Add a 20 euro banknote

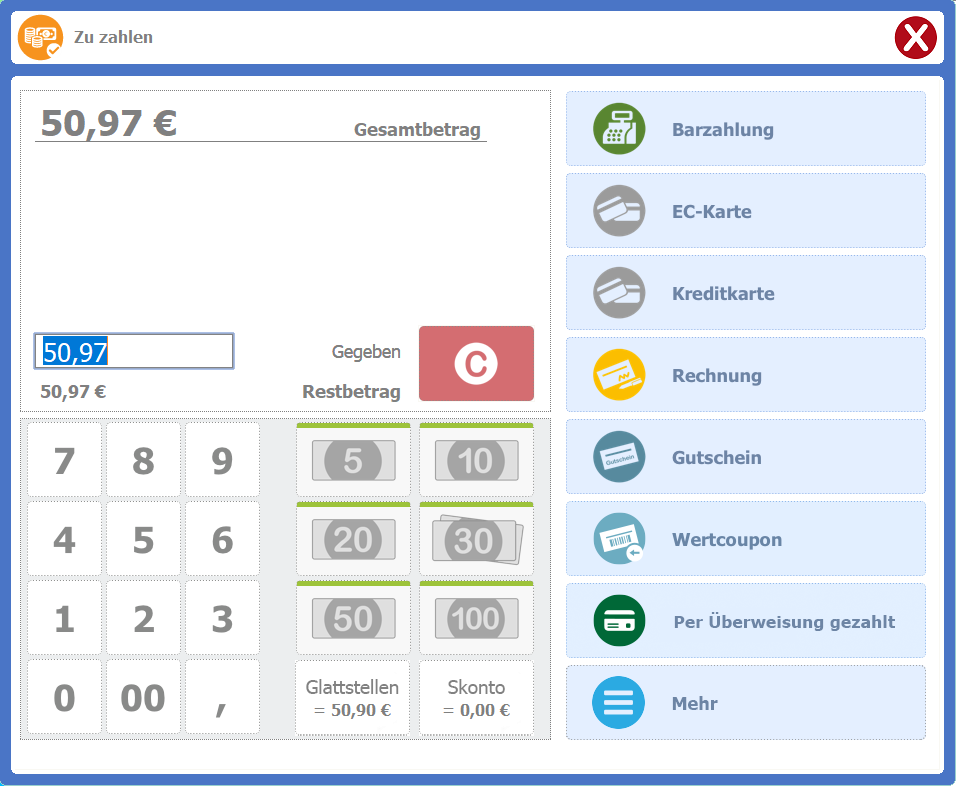pyautogui.click(x=353, y=540)
